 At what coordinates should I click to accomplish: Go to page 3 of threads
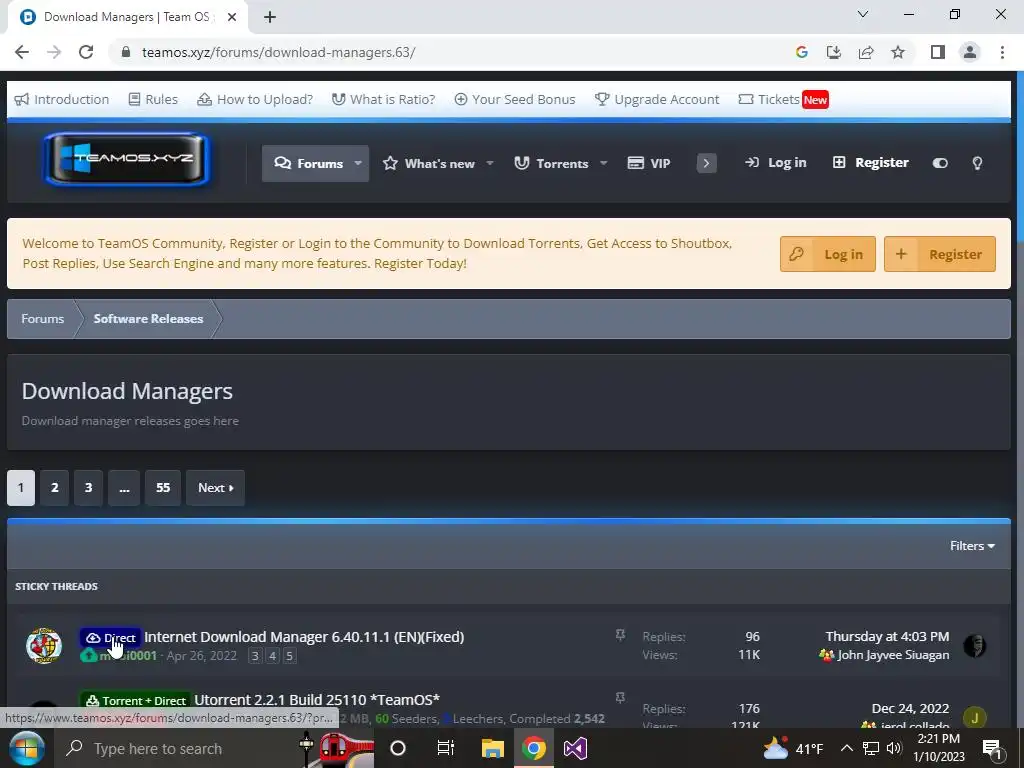[x=88, y=488]
